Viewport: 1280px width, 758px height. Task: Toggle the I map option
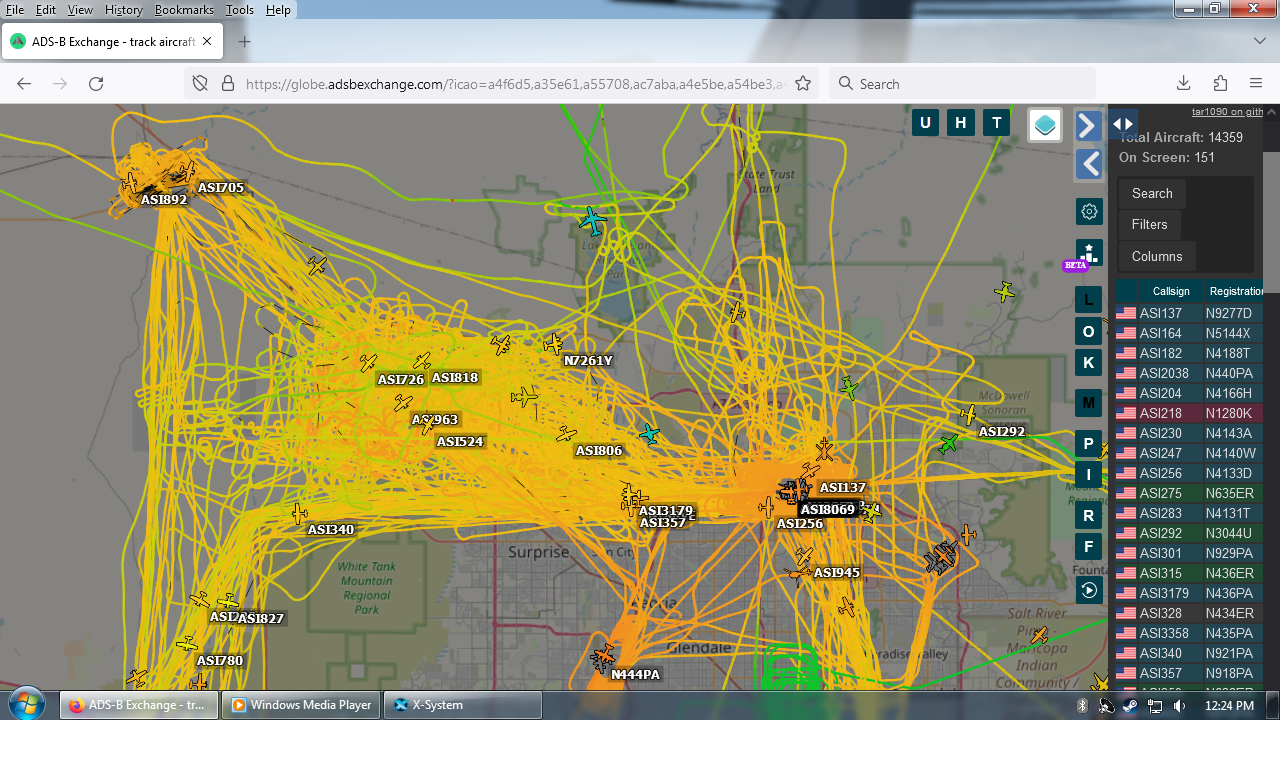coord(1088,475)
